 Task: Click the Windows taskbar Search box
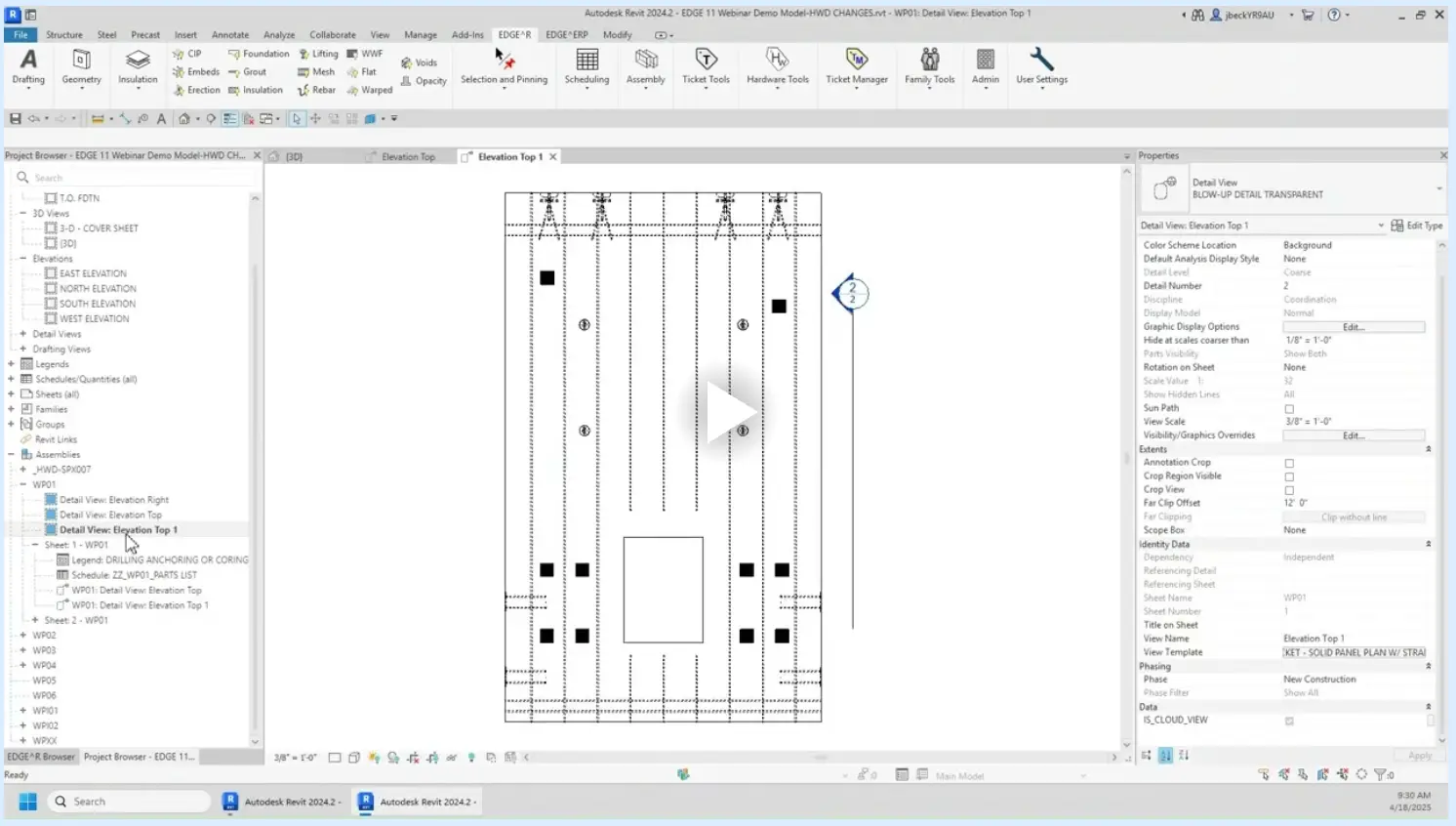[x=130, y=802]
